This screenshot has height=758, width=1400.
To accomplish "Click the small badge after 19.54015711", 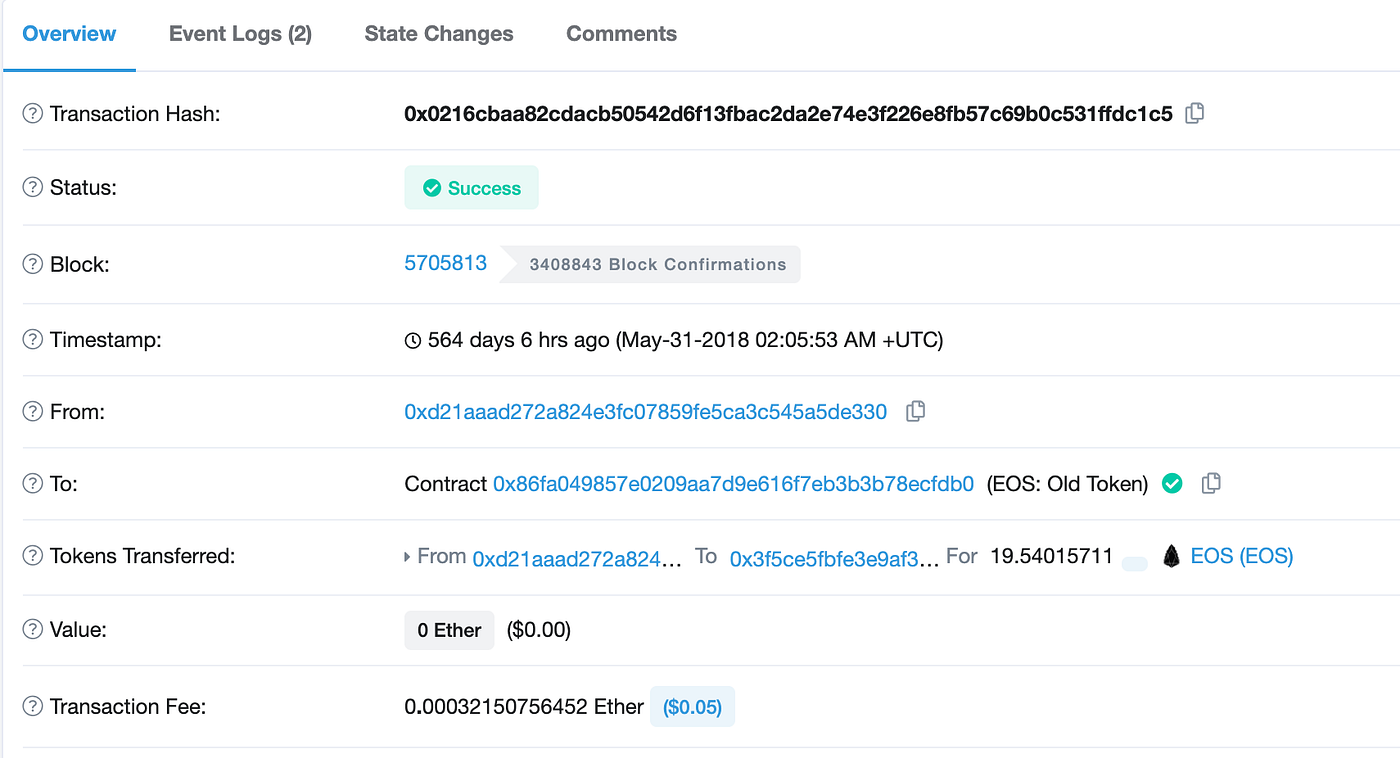I will 1134,564.
